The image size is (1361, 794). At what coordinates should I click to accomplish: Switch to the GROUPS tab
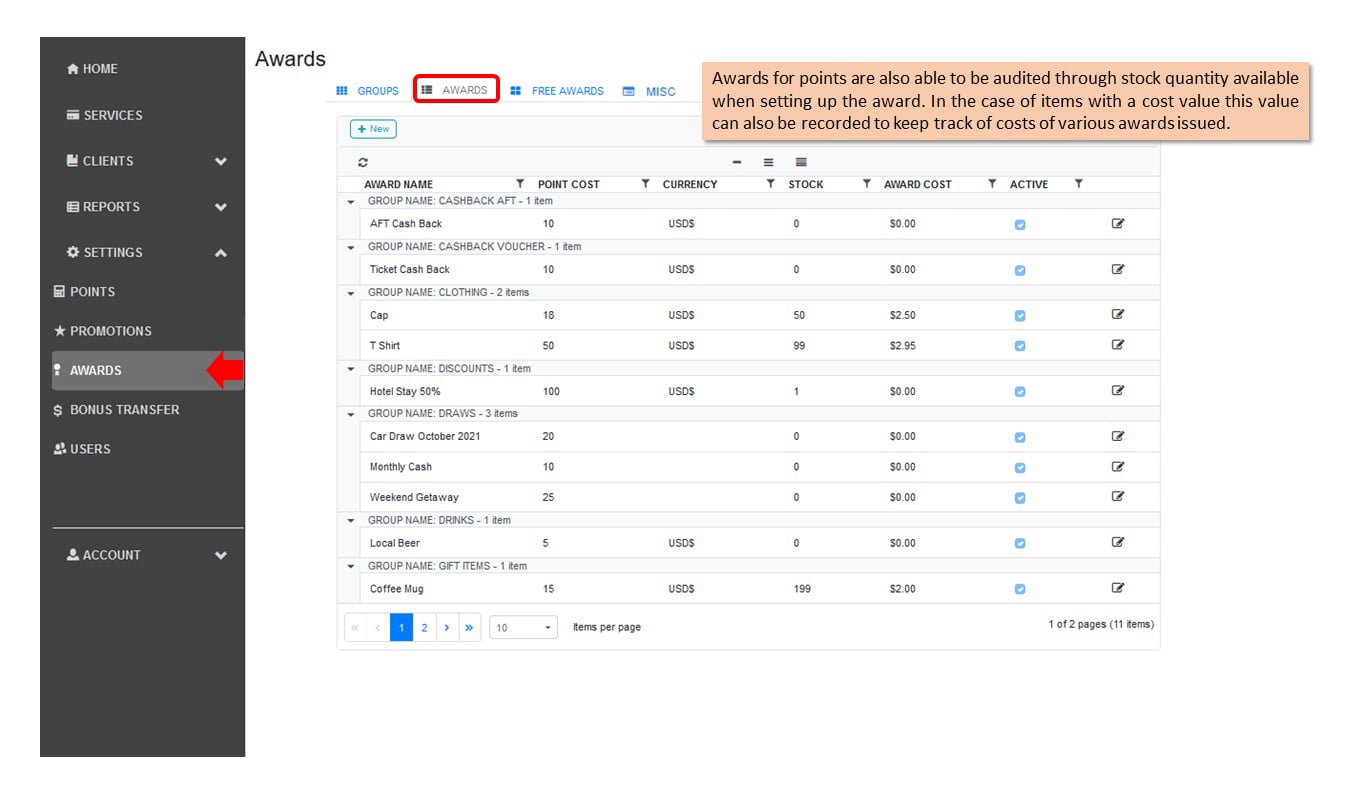pos(367,91)
